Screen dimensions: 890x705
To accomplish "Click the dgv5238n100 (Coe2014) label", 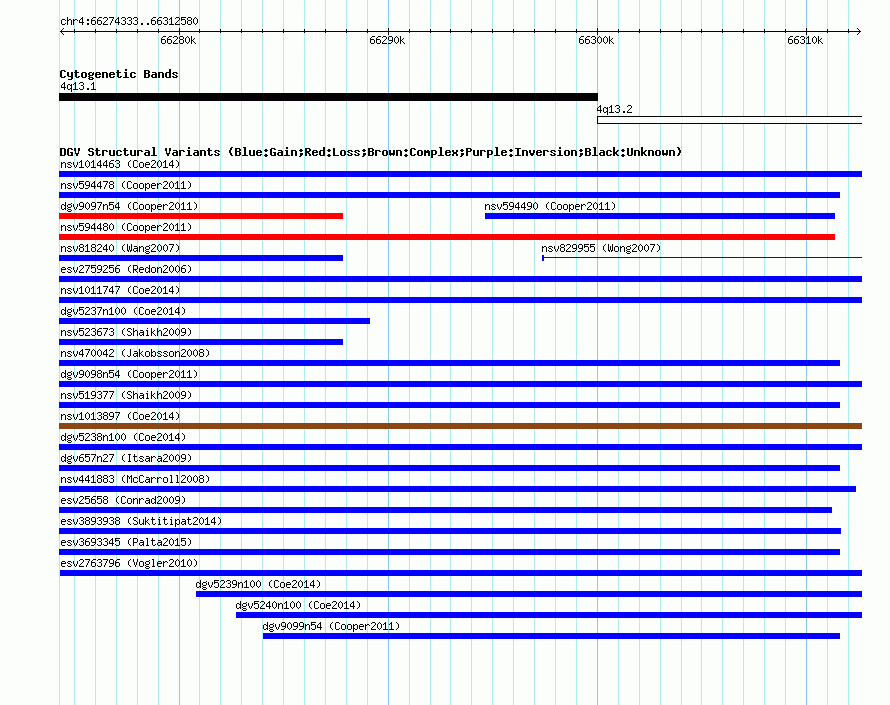I will point(123,438).
